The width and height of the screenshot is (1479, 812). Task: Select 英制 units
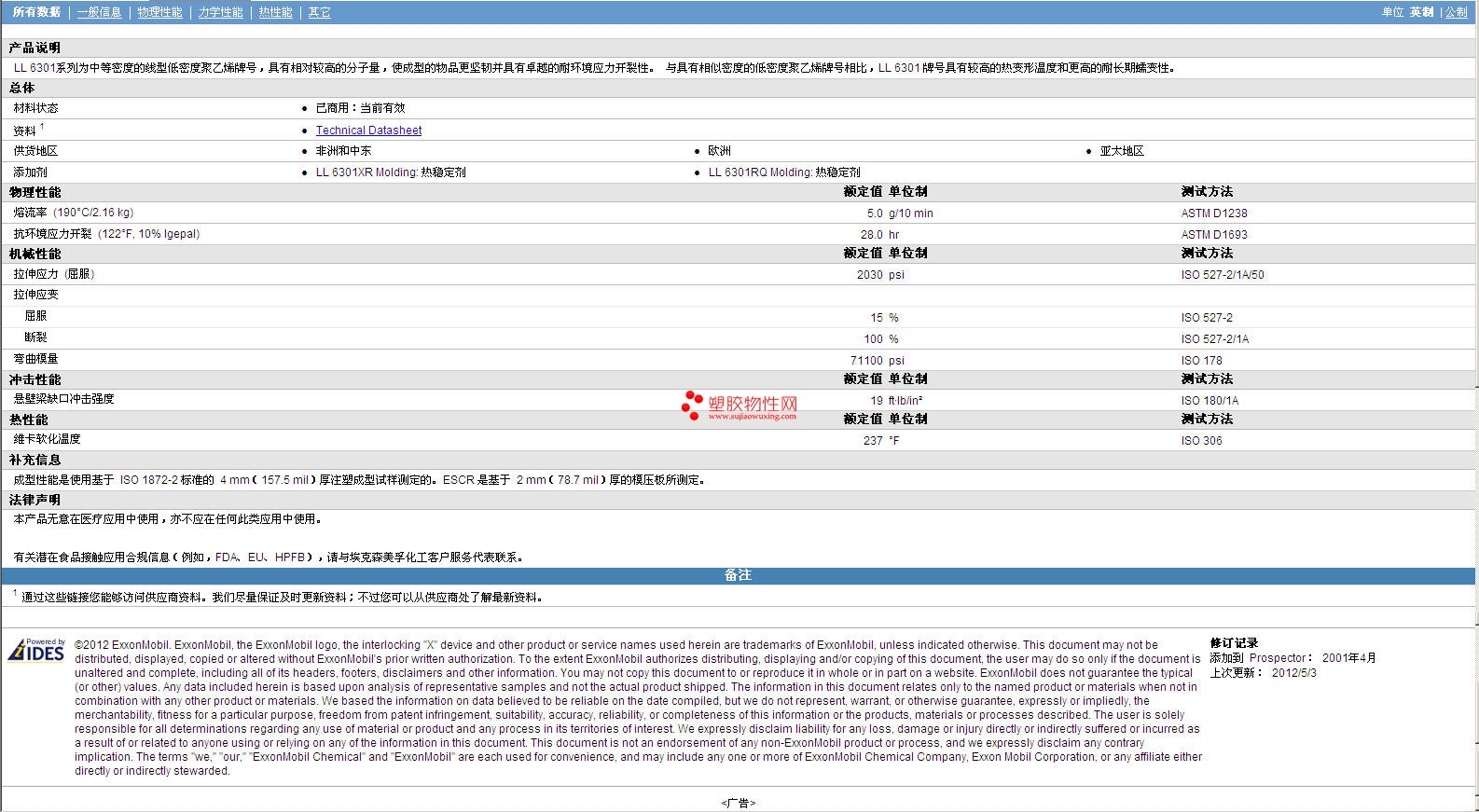click(1421, 12)
